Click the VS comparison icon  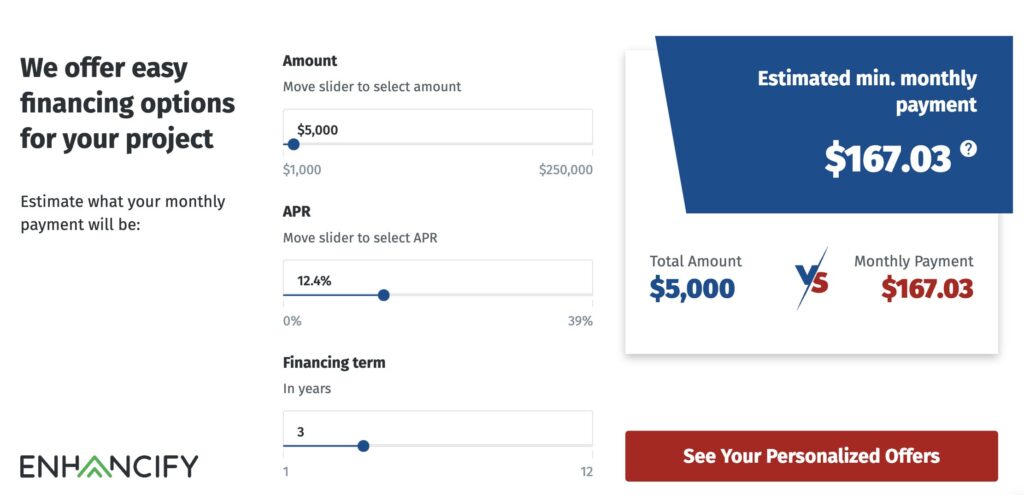coord(812,279)
